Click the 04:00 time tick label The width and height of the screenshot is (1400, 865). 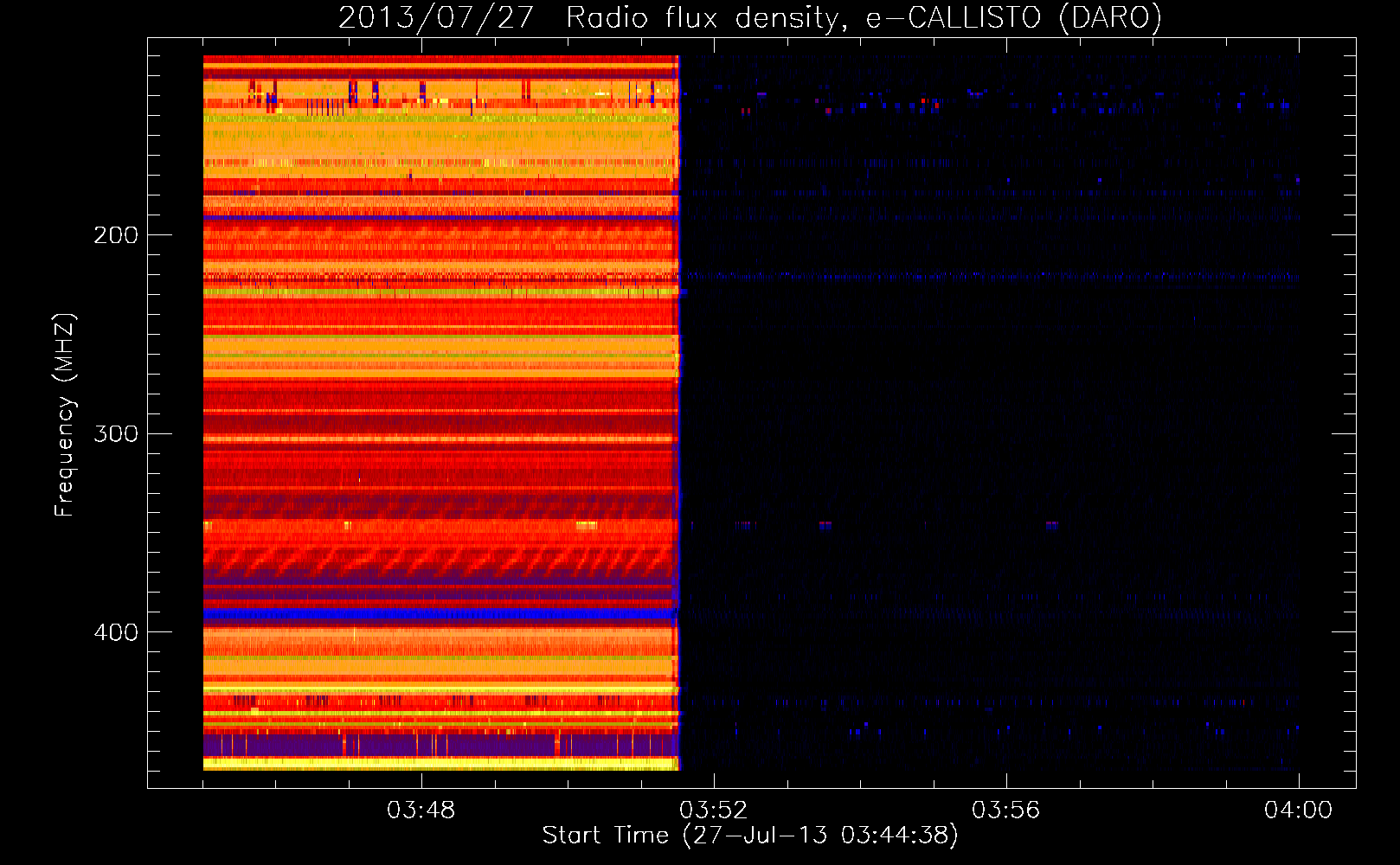pyautogui.click(x=1299, y=811)
